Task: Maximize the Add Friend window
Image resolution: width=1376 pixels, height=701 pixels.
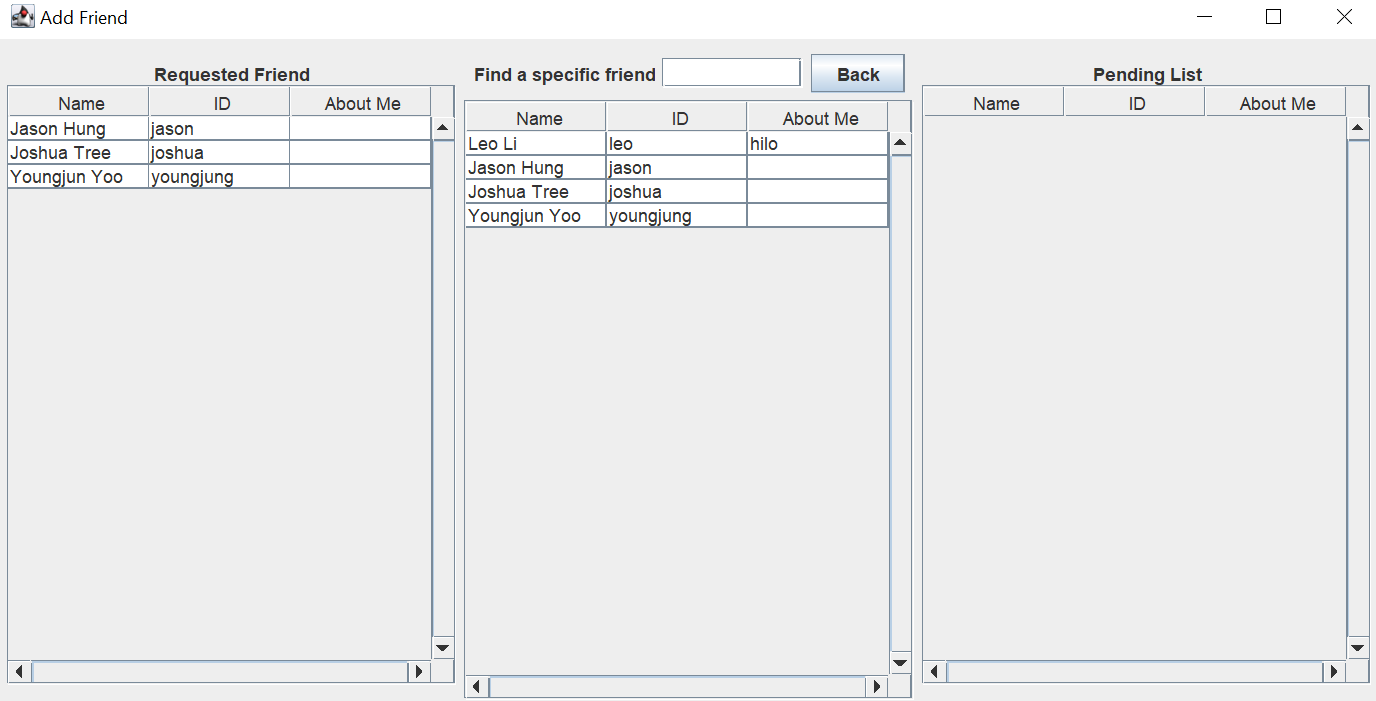Action: pyautogui.click(x=1273, y=17)
